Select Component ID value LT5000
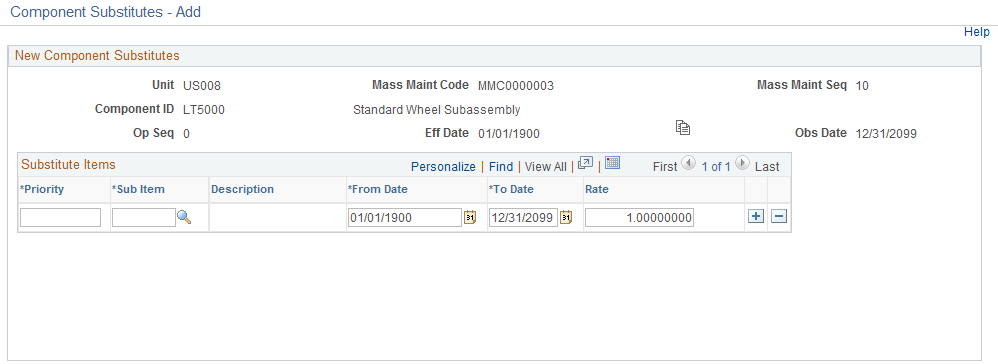998x364 pixels. [204, 110]
